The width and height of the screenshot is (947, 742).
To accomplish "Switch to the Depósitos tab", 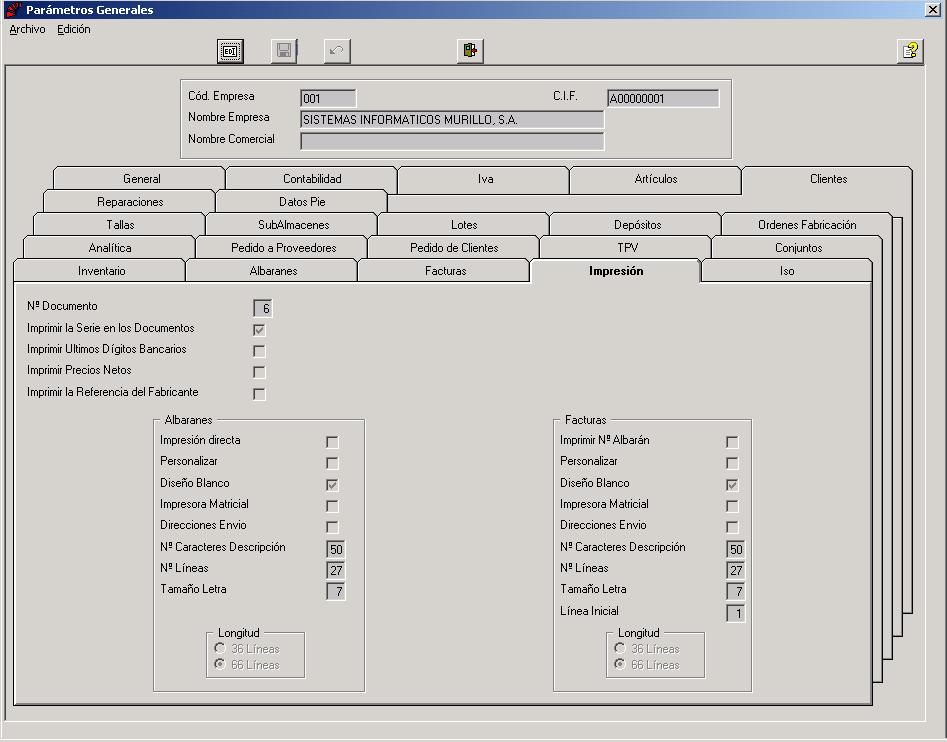I will (636, 225).
